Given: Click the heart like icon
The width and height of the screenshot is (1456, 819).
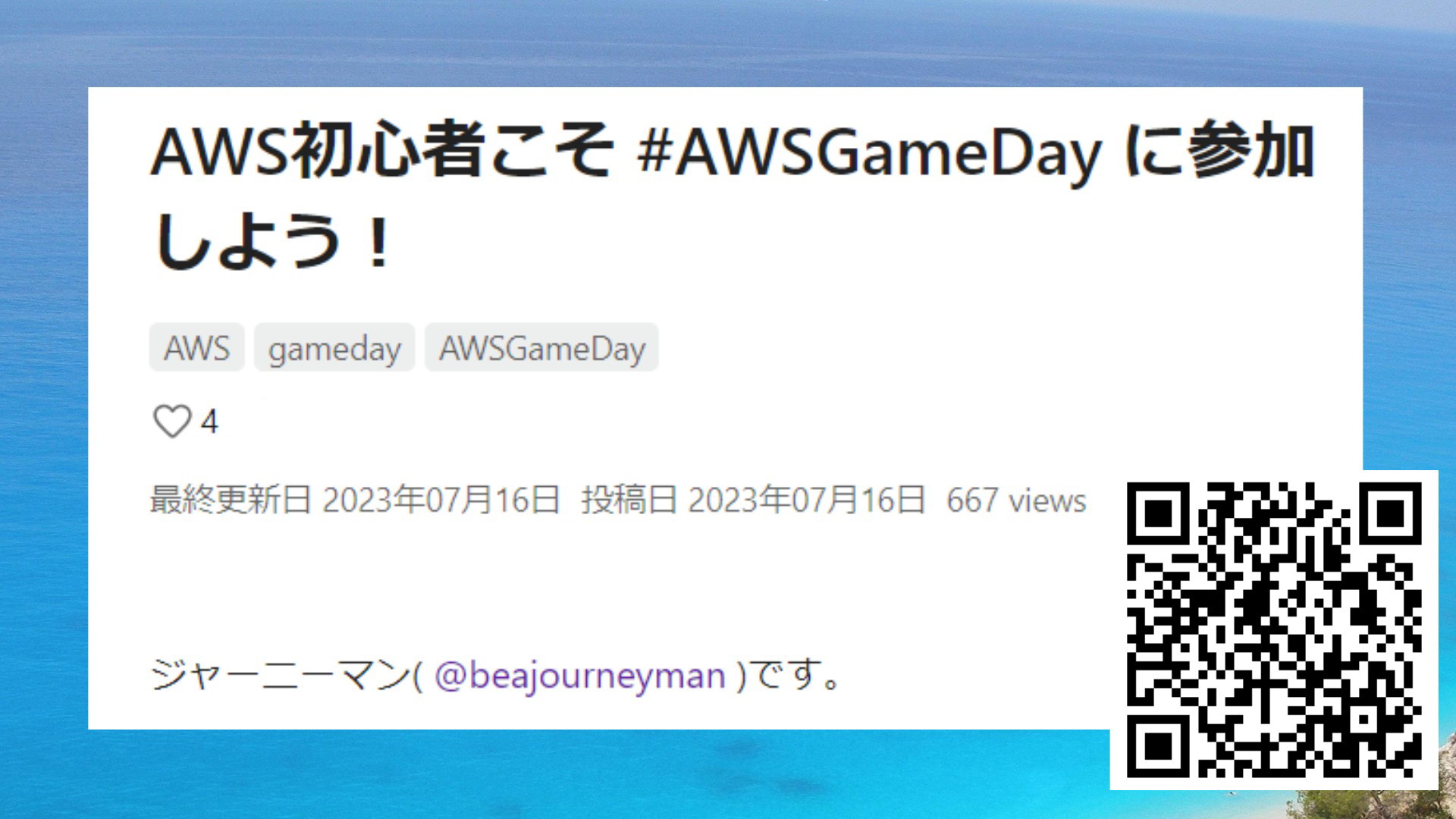Looking at the screenshot, I should [x=172, y=421].
